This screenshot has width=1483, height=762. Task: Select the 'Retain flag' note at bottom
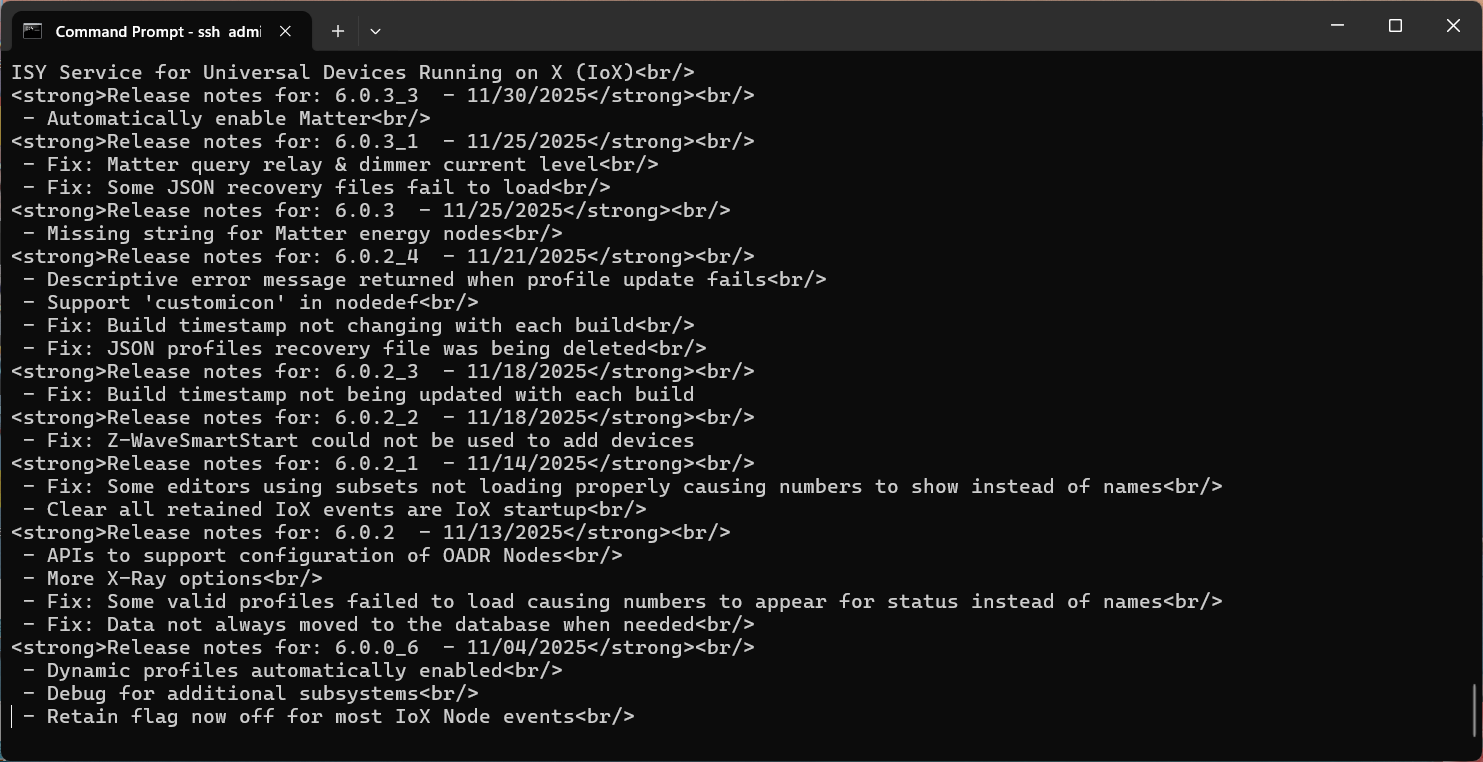330,716
